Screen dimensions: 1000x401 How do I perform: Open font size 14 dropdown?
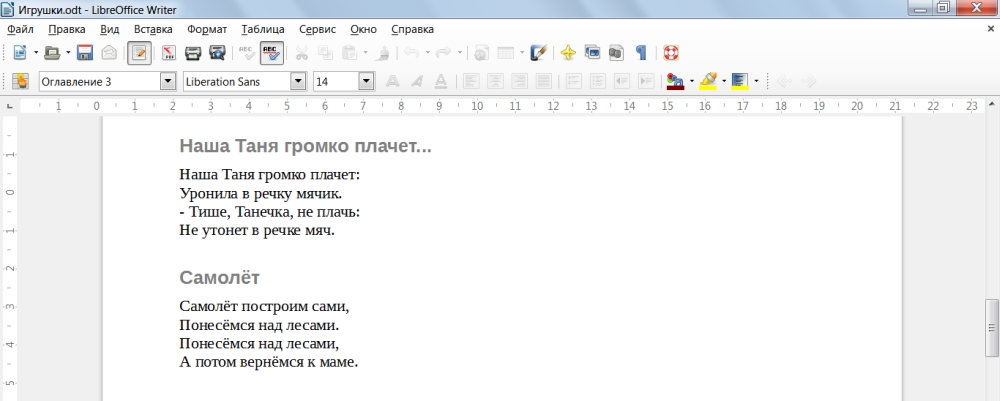click(x=366, y=81)
